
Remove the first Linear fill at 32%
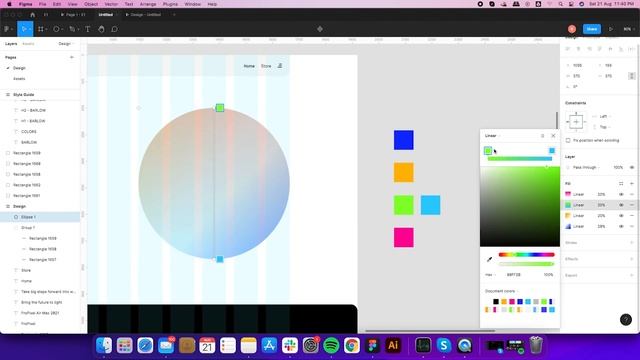point(632,194)
